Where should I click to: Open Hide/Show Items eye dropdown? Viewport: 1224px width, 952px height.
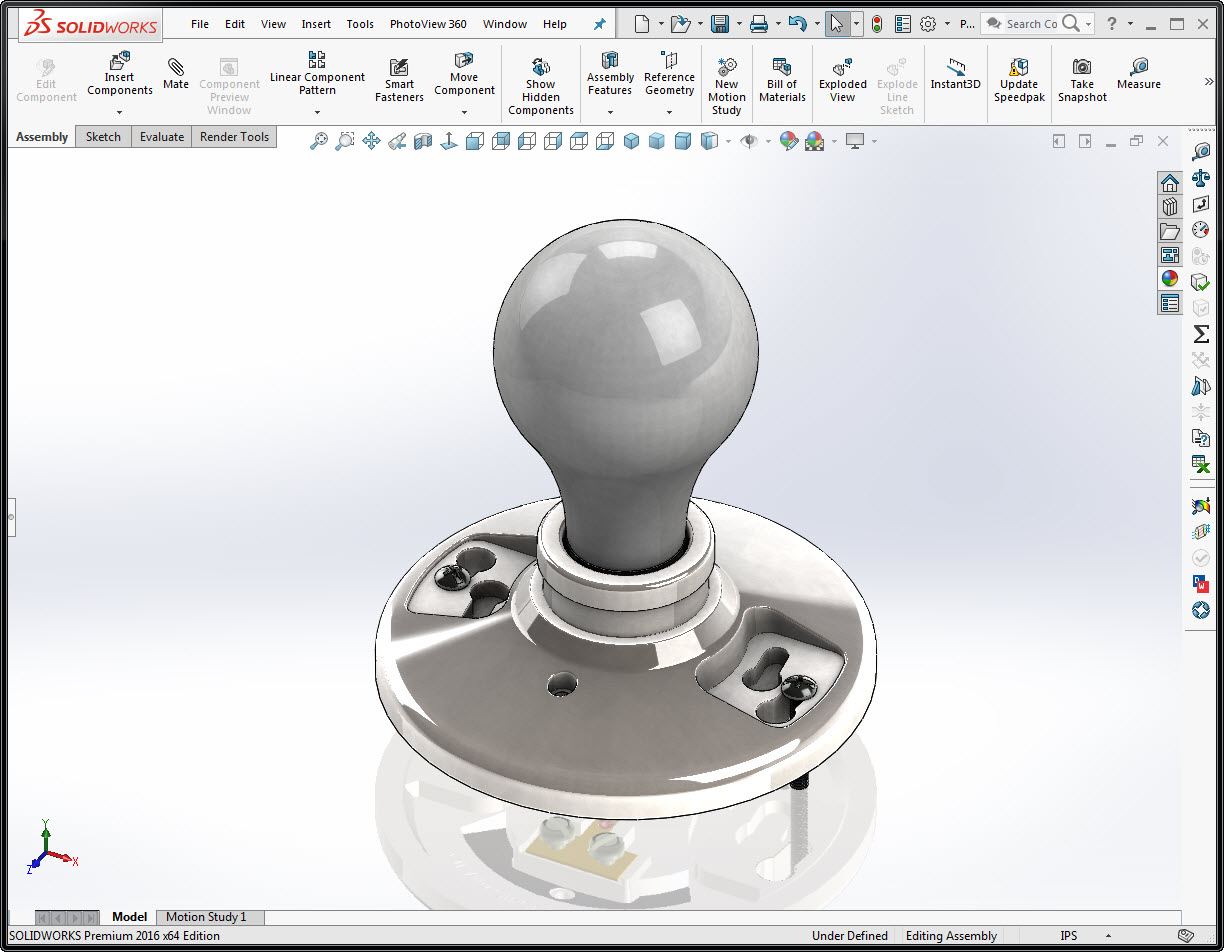[x=768, y=142]
